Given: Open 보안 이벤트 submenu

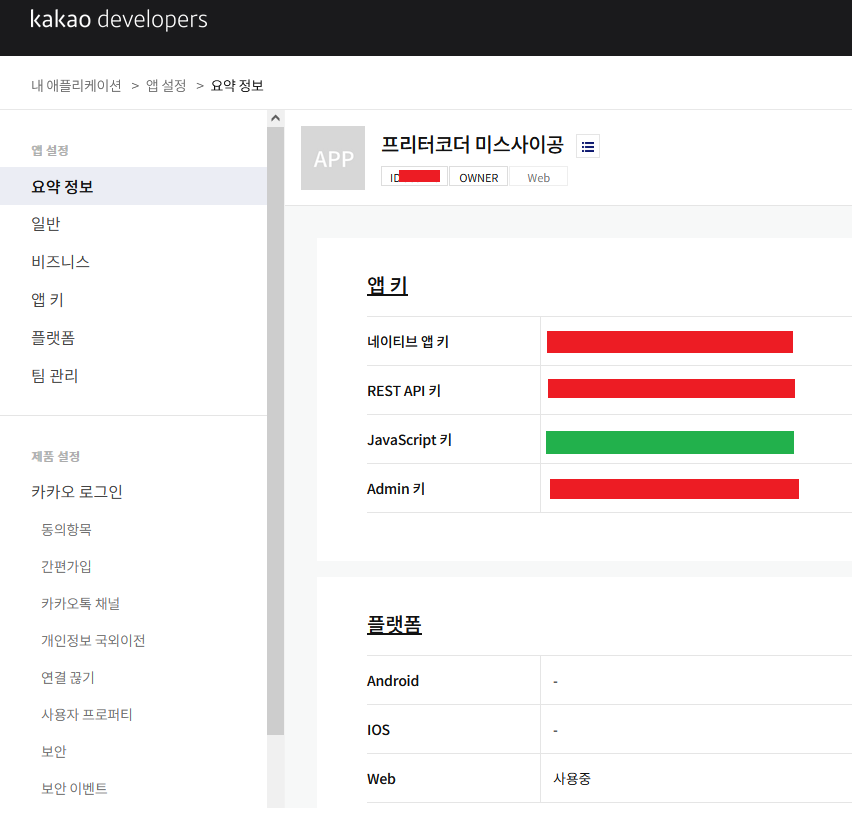Looking at the screenshot, I should 74,788.
